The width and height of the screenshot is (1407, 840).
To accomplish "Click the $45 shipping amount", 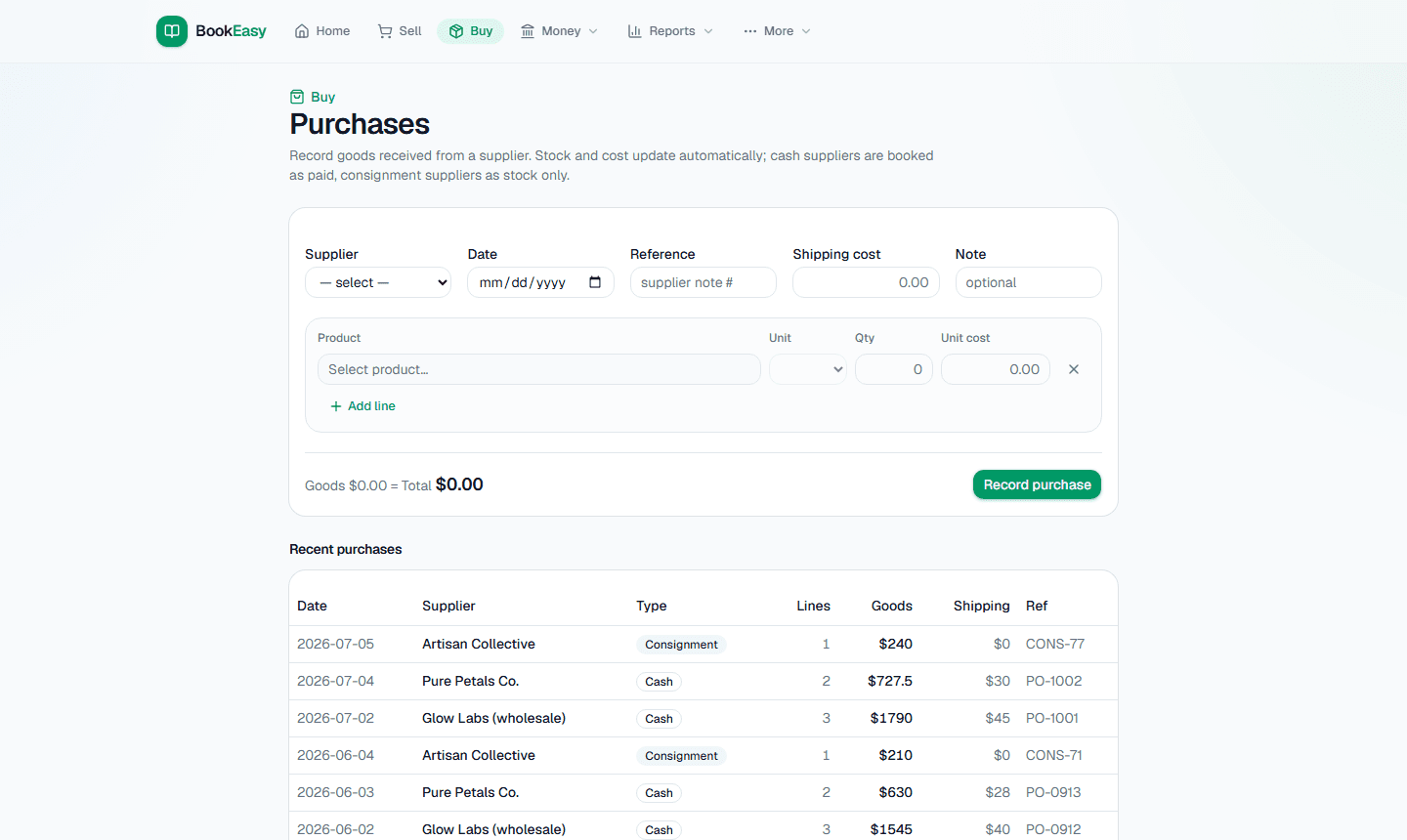I will [998, 718].
